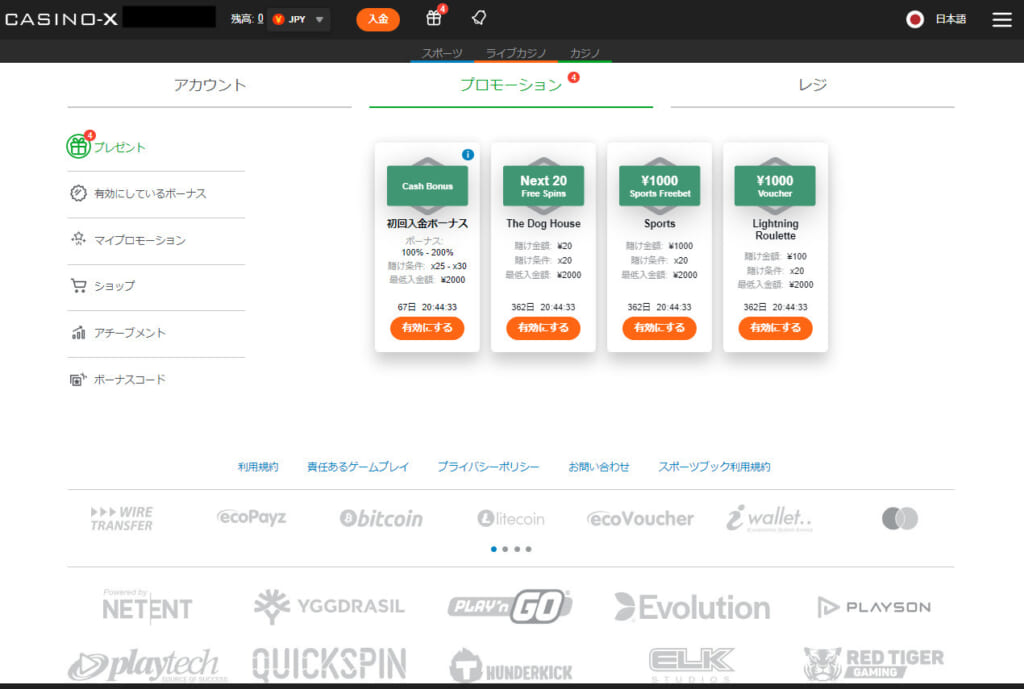Open the プロモーション tab
1024x689 pixels.
(511, 85)
